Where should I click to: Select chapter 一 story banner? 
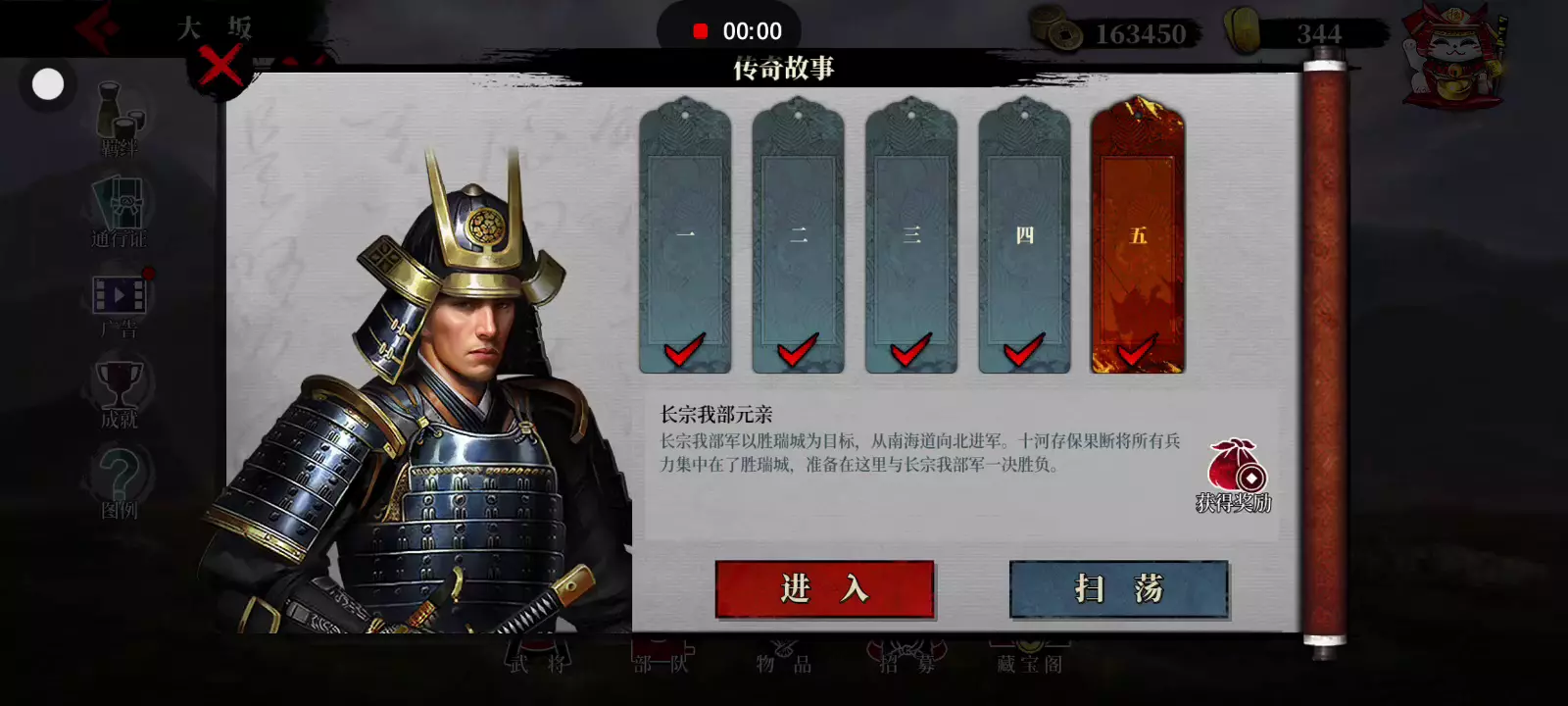(x=685, y=235)
